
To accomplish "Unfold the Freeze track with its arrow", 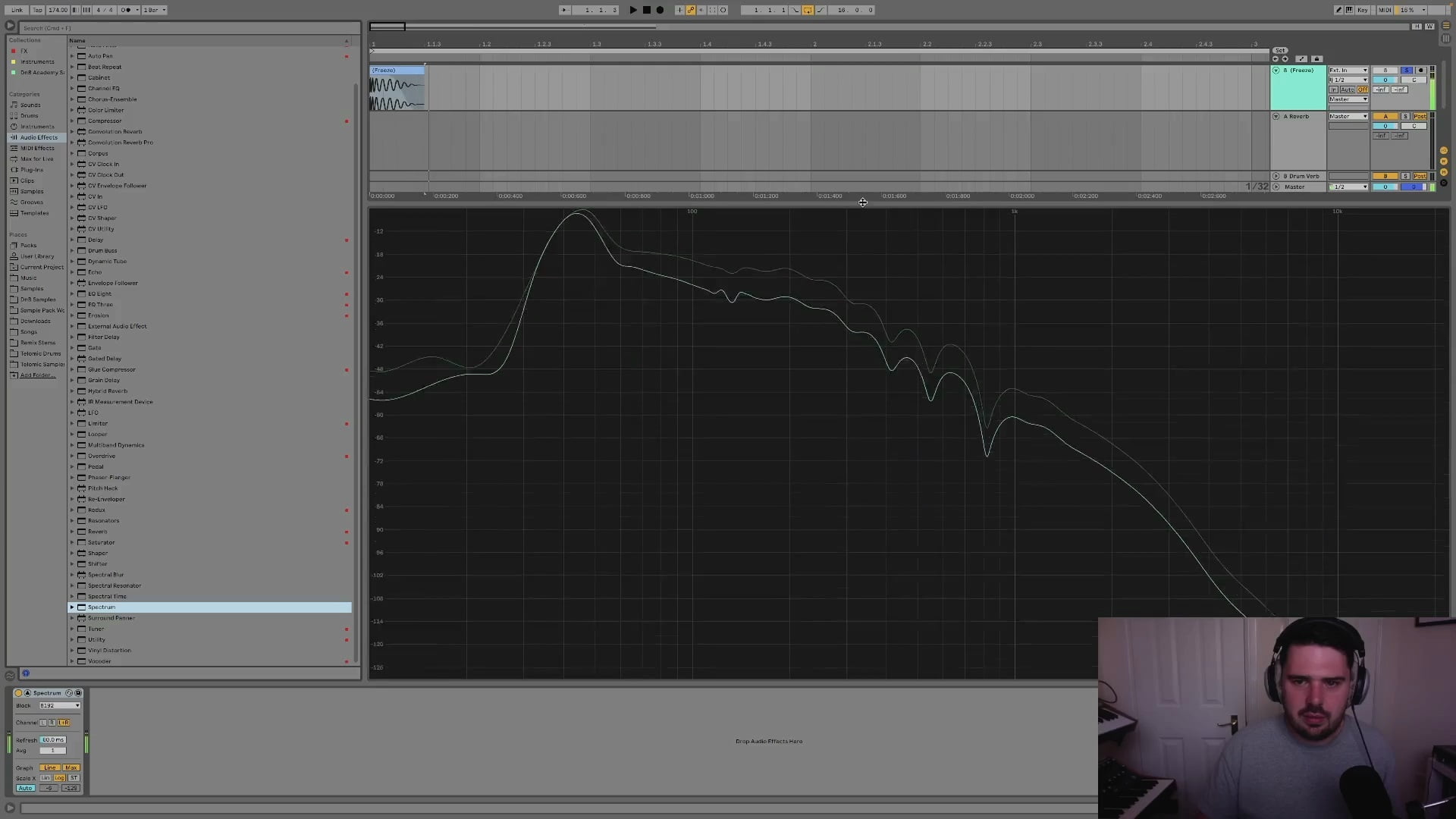I will [1276, 71].
